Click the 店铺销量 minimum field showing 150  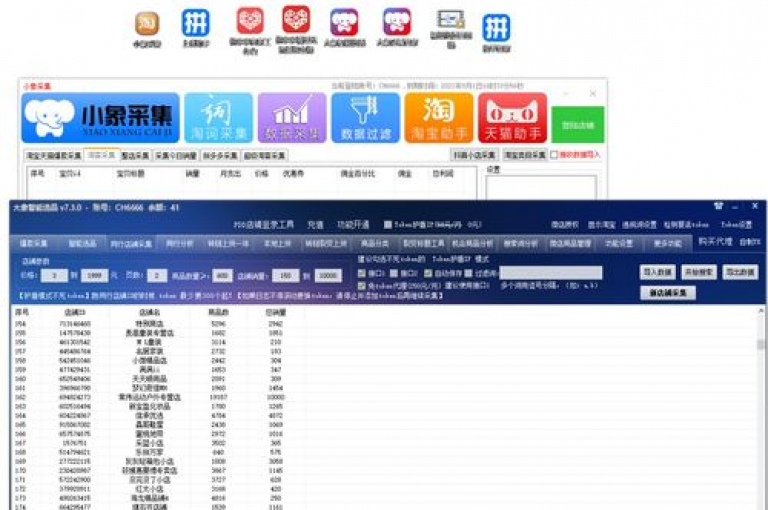286,276
